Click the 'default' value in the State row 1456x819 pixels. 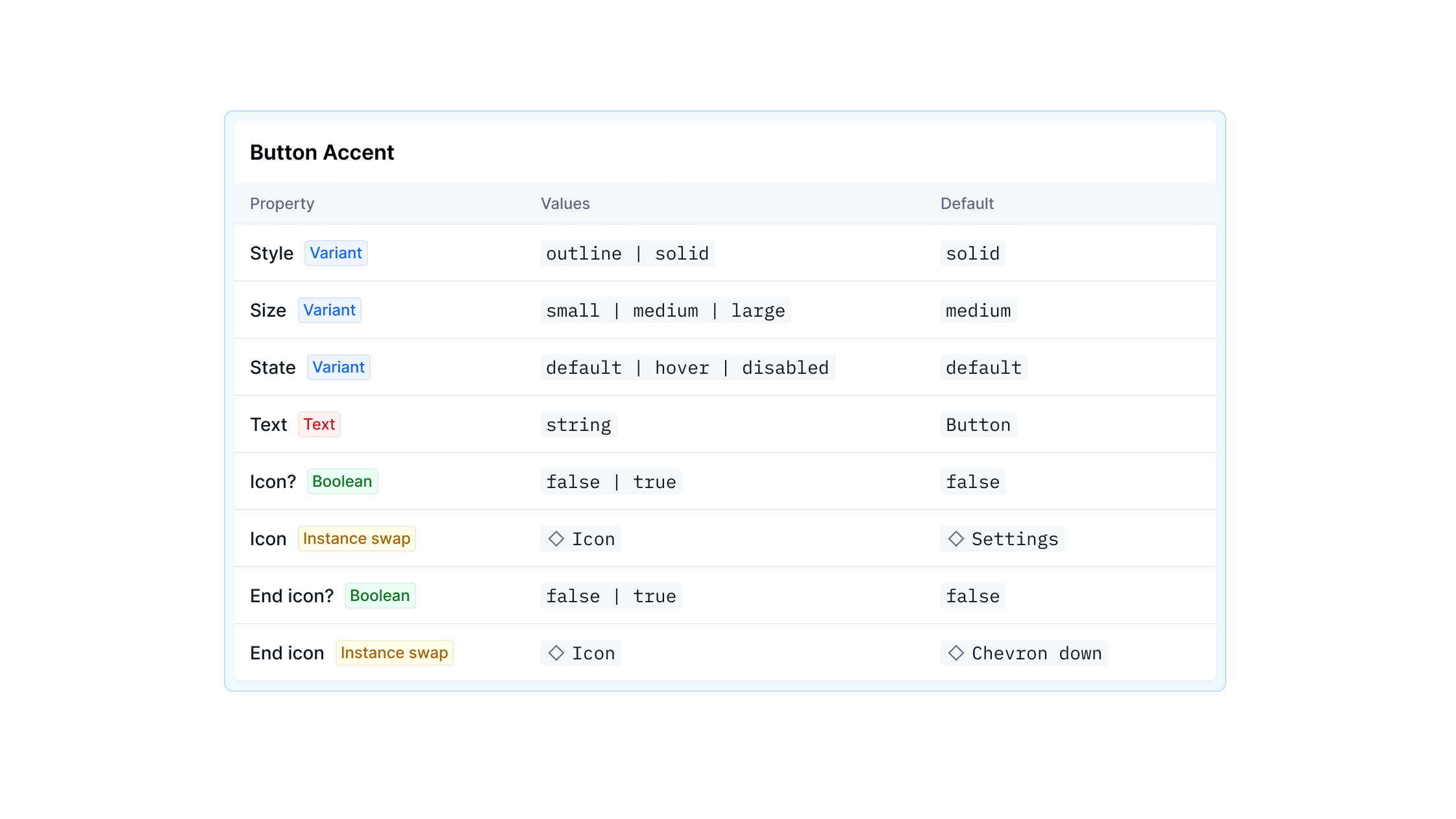coord(983,367)
